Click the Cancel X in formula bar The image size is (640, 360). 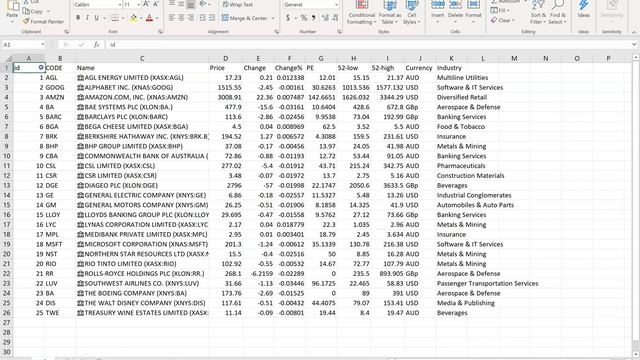coord(66,44)
